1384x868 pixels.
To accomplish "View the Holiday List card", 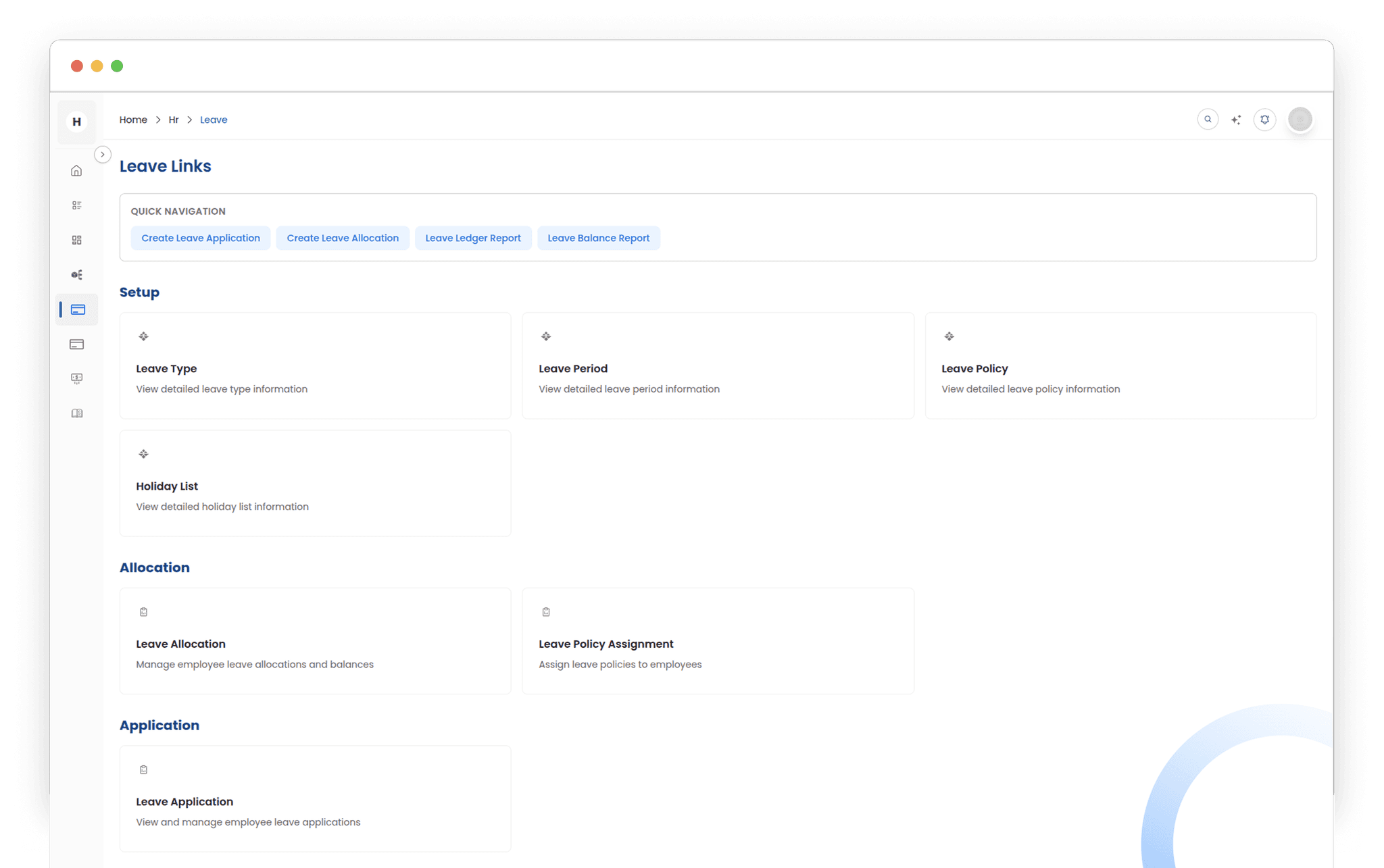I will coord(315,483).
